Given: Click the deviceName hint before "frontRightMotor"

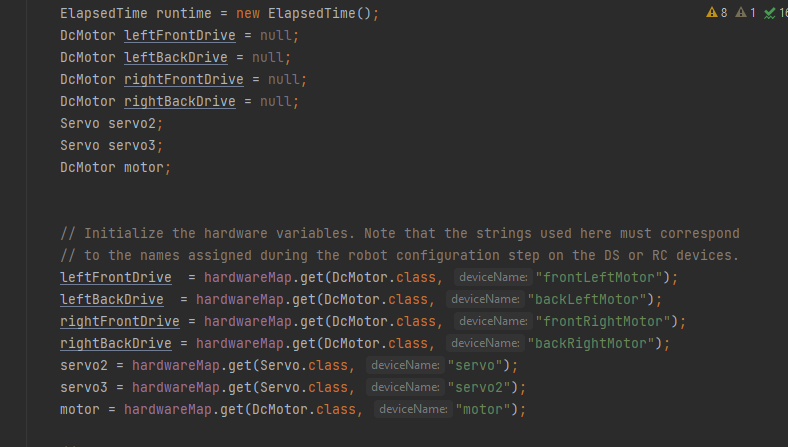Looking at the screenshot, I should pos(491,321).
